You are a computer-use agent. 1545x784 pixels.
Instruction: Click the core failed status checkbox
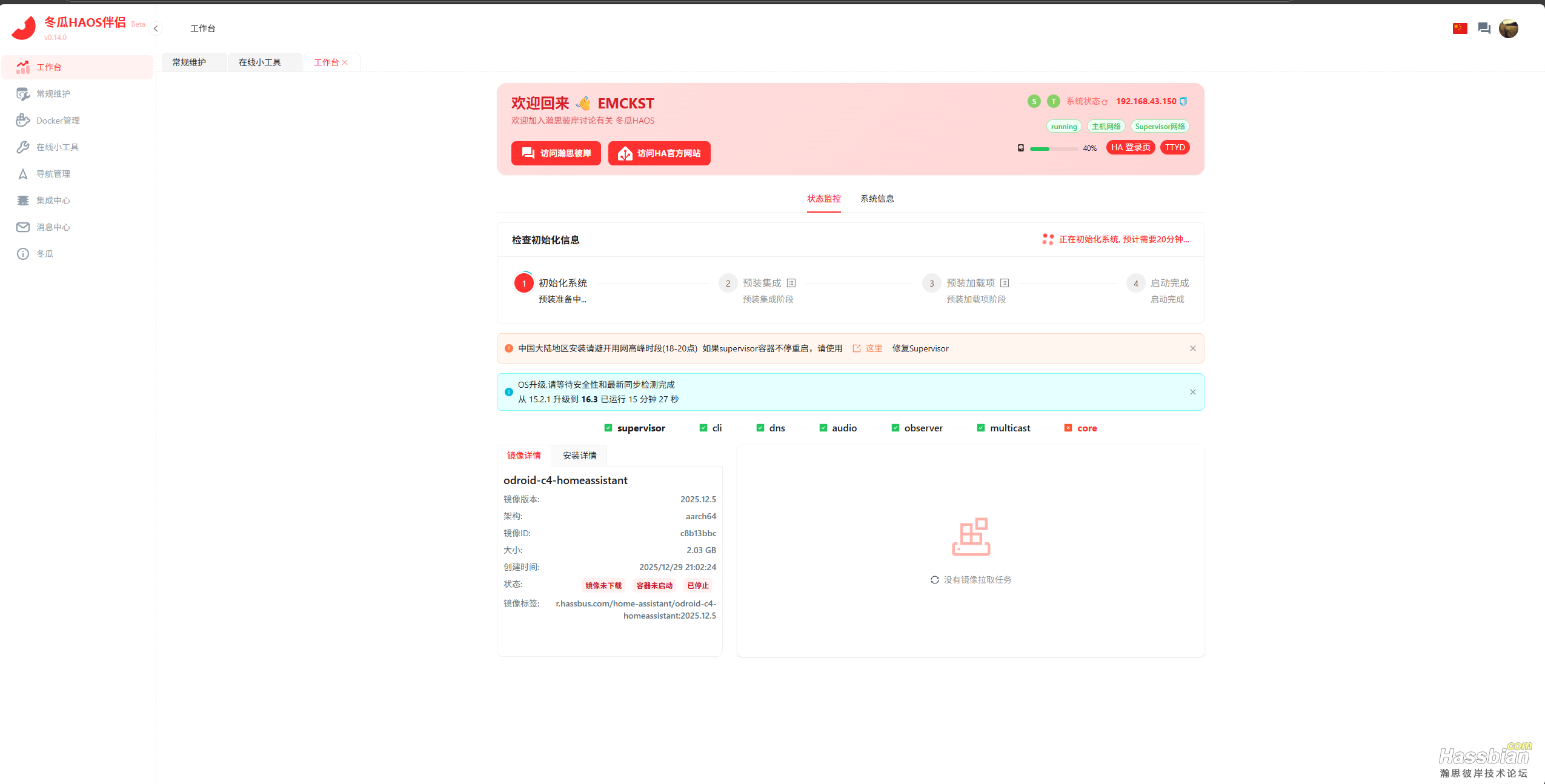click(1068, 428)
